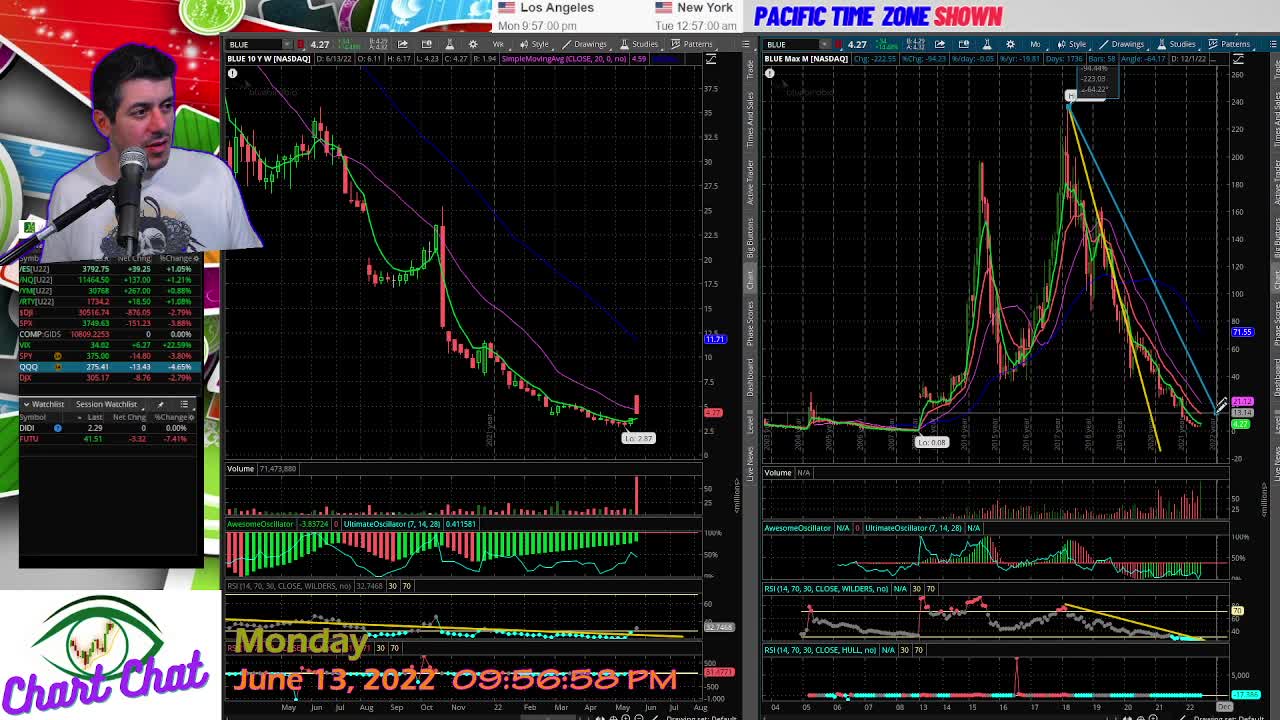This screenshot has height=720, width=1280.
Task: Click the Lo: 0.08 label on right chart
Action: tap(931, 442)
